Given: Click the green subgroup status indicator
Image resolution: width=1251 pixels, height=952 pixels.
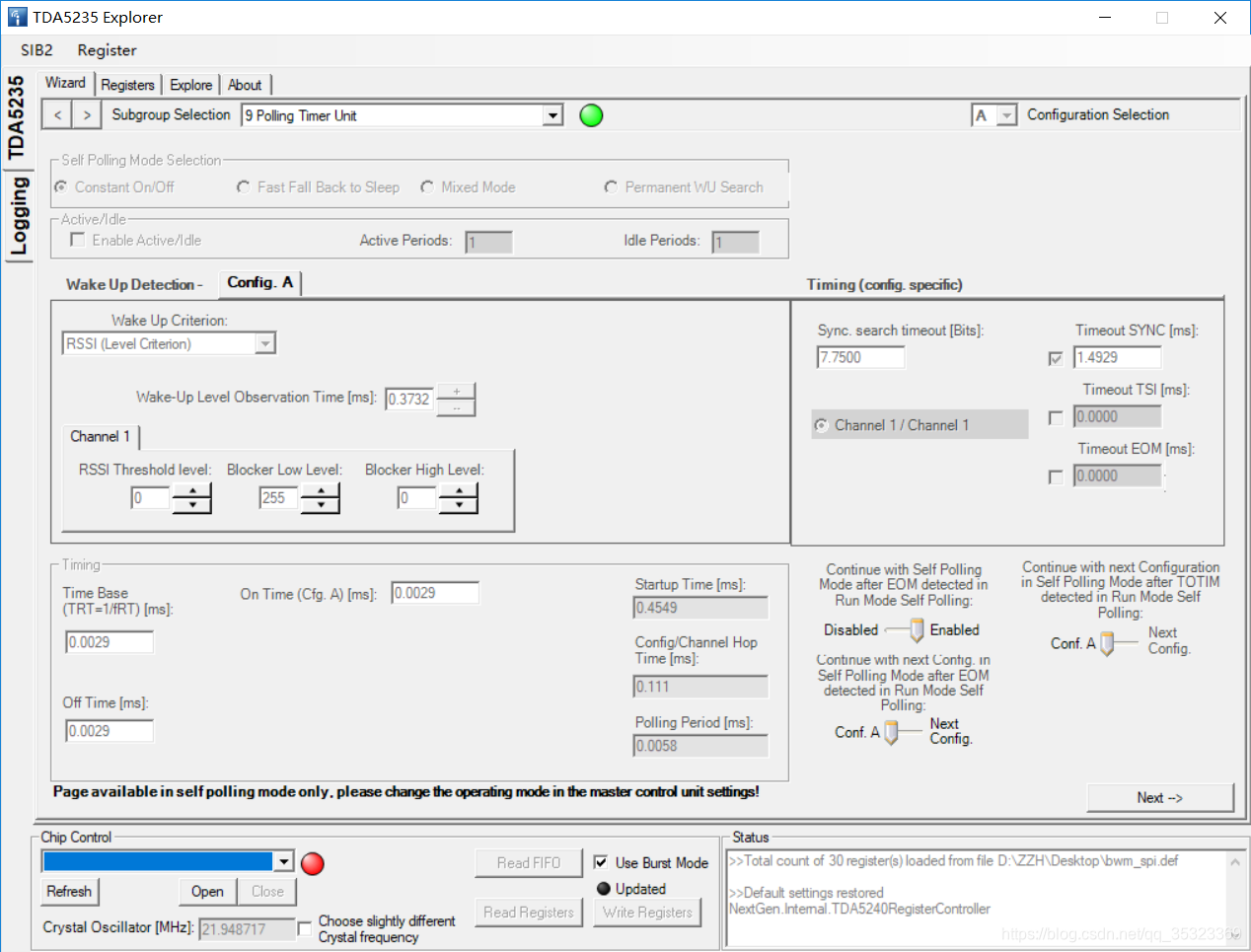Looking at the screenshot, I should pyautogui.click(x=591, y=115).
